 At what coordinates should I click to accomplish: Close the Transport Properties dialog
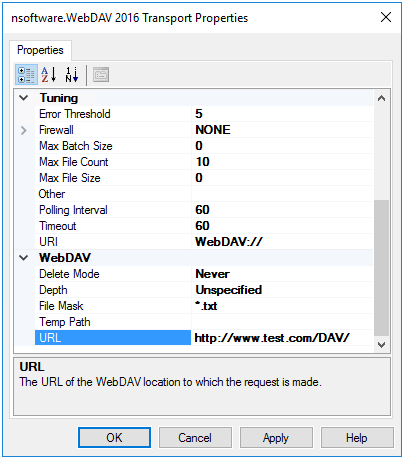pyautogui.click(x=386, y=17)
